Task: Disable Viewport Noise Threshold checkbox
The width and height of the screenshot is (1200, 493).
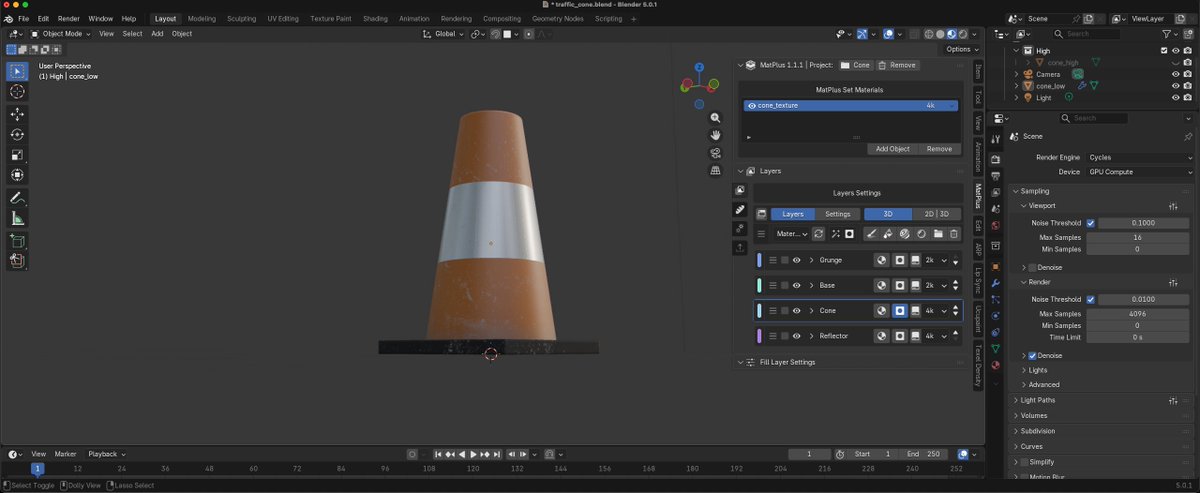Action: click(1090, 223)
